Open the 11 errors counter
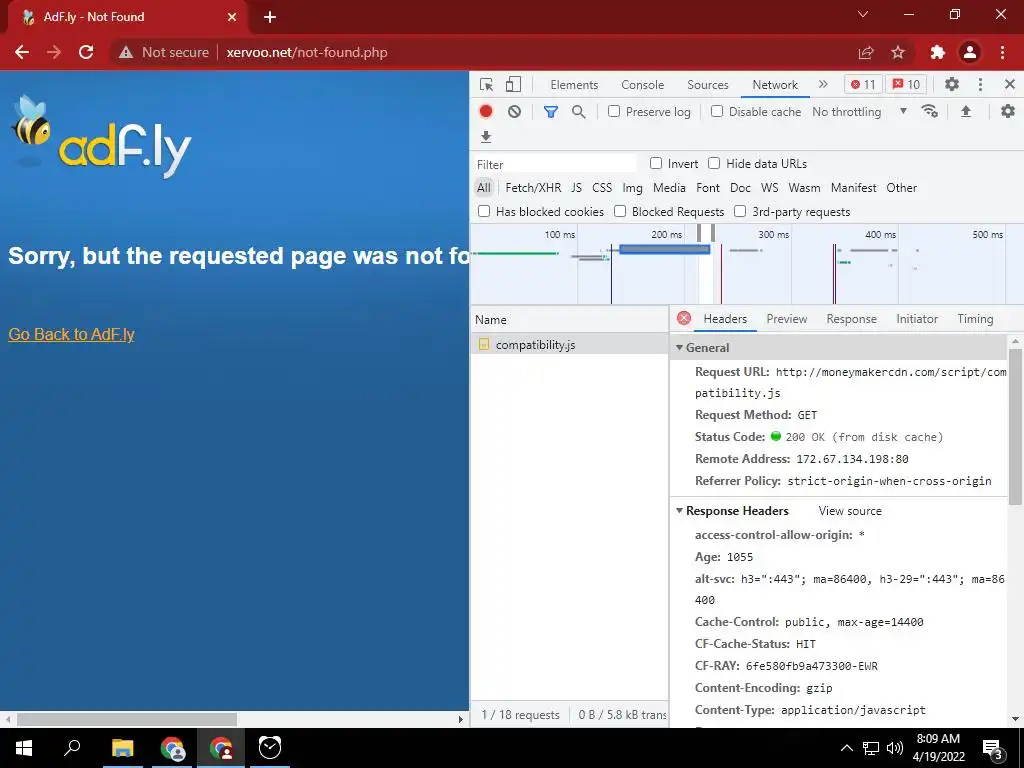Screen dimensions: 1024x768 point(863,84)
